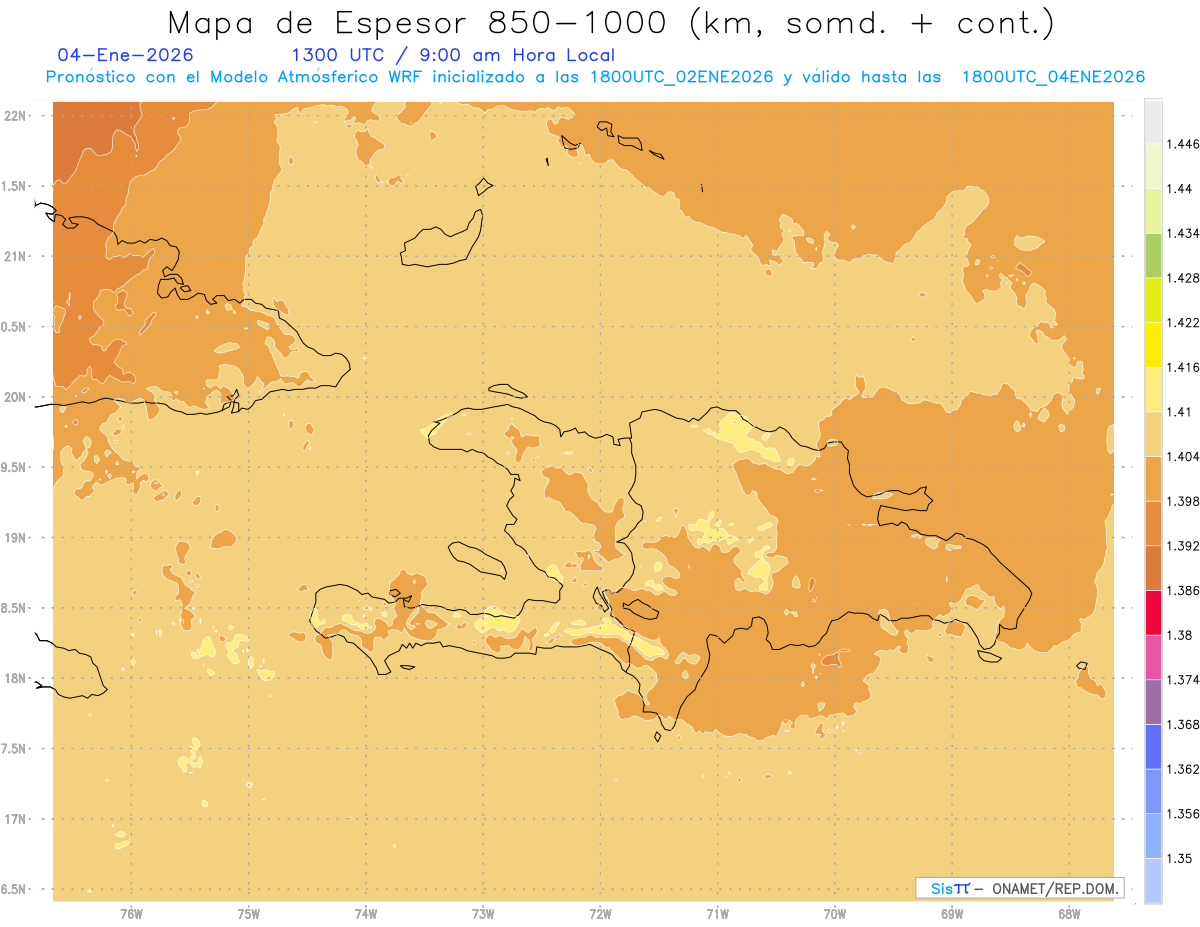Pick the green colorbar segment between 1.434 and 1.428
The width and height of the screenshot is (1200, 927).
point(1153,255)
